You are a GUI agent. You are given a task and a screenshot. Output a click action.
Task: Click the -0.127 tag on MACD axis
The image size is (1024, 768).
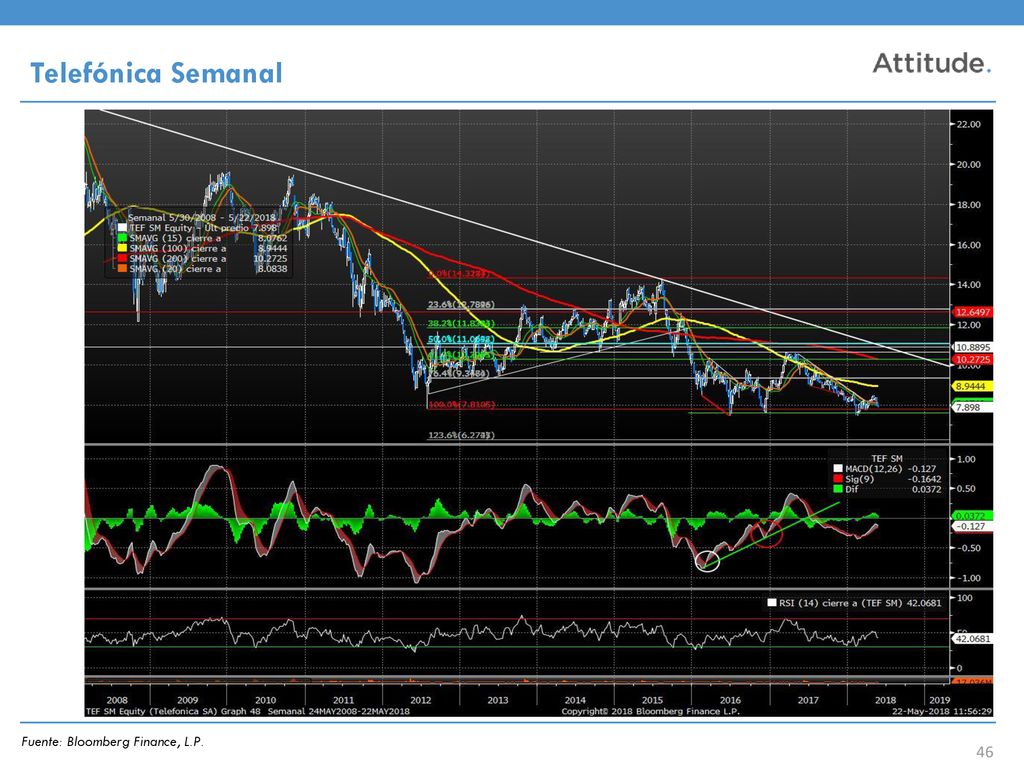(973, 526)
